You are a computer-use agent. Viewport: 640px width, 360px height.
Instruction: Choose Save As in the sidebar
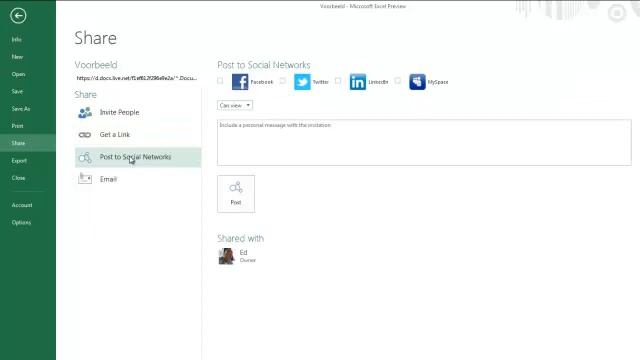click(21, 109)
